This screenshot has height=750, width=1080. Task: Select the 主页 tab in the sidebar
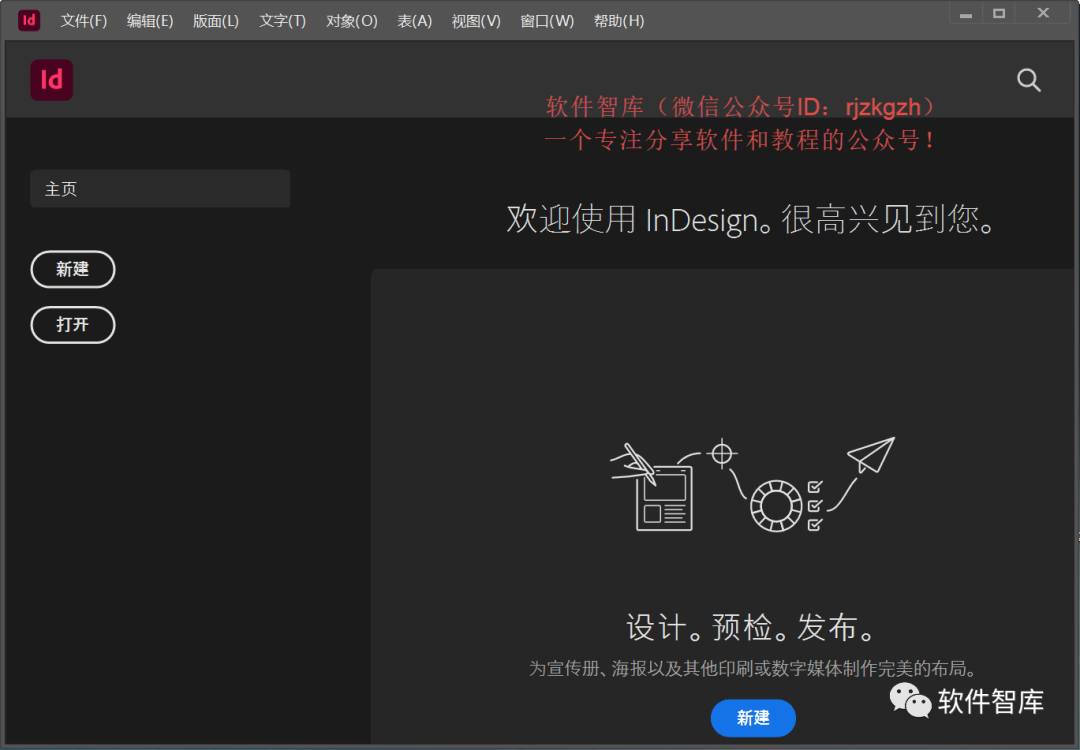(160, 189)
